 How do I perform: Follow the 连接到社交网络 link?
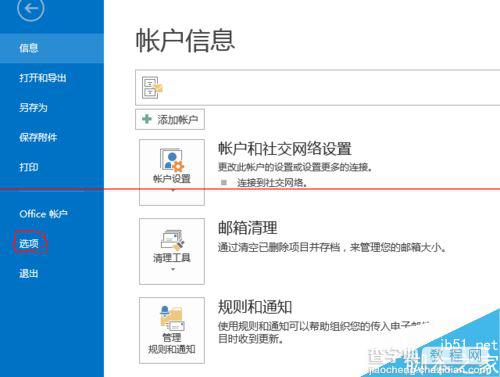272,183
